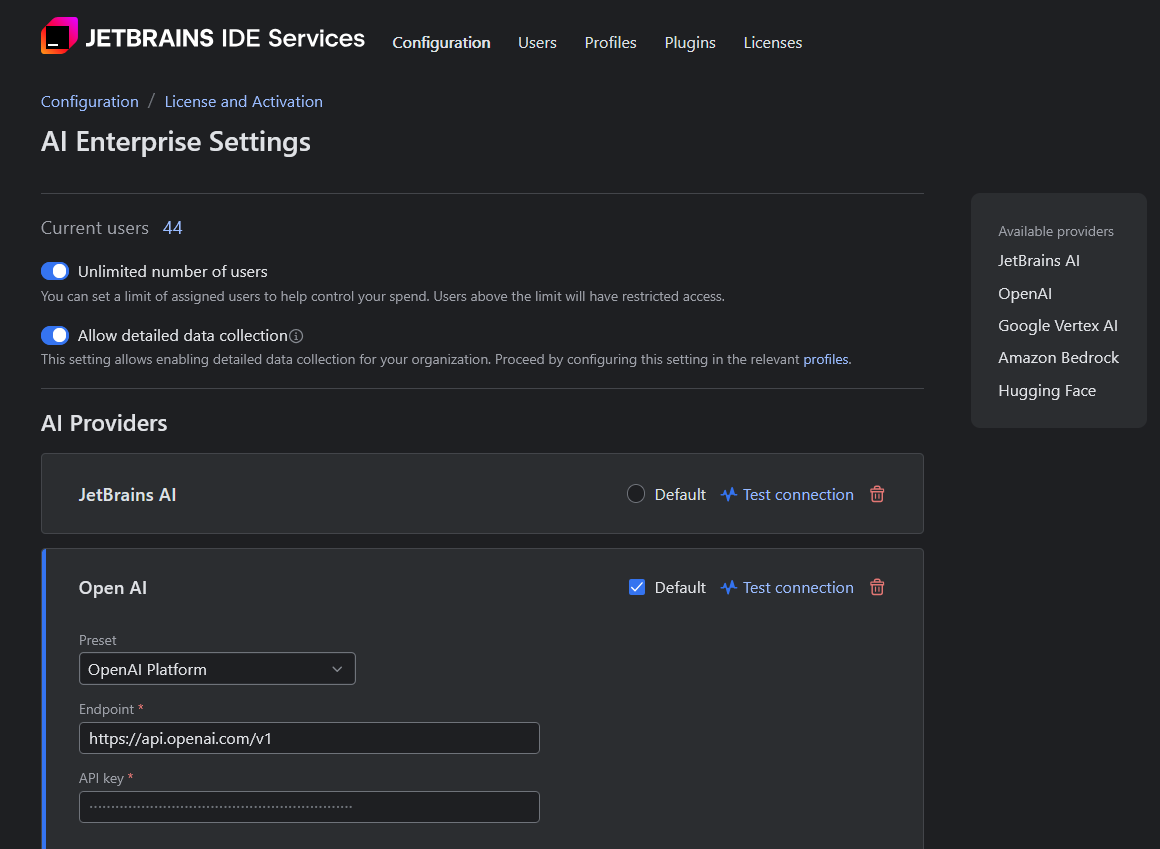Viewport: 1160px width, 849px height.
Task: Disable the Unlimited number of users toggle
Action: pyautogui.click(x=55, y=270)
